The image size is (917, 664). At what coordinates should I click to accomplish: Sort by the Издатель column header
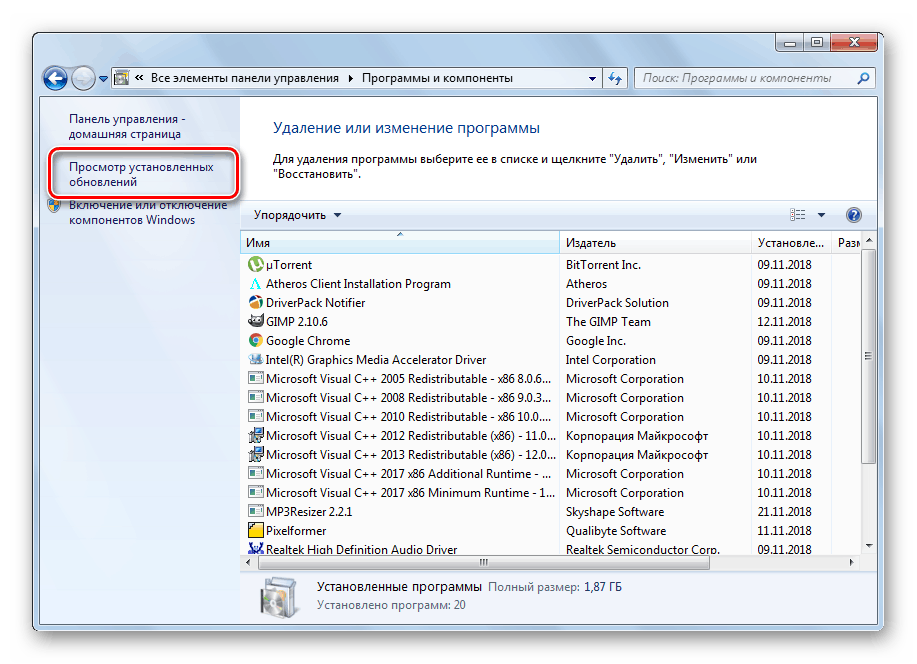(656, 243)
